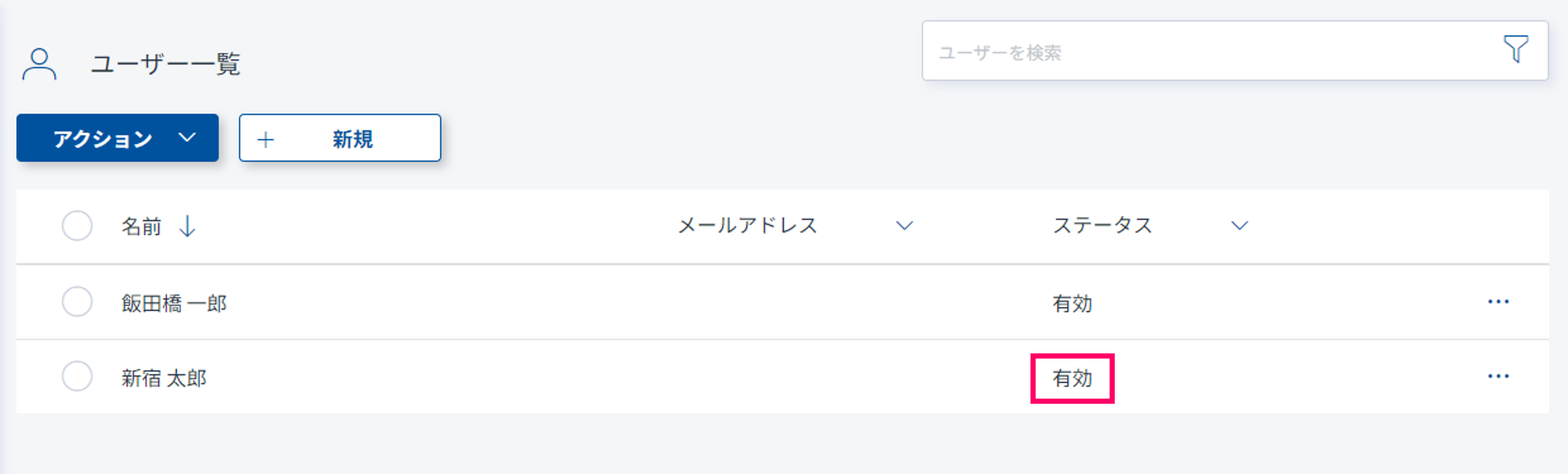Click the 新宿 太郎 user name

tap(164, 378)
